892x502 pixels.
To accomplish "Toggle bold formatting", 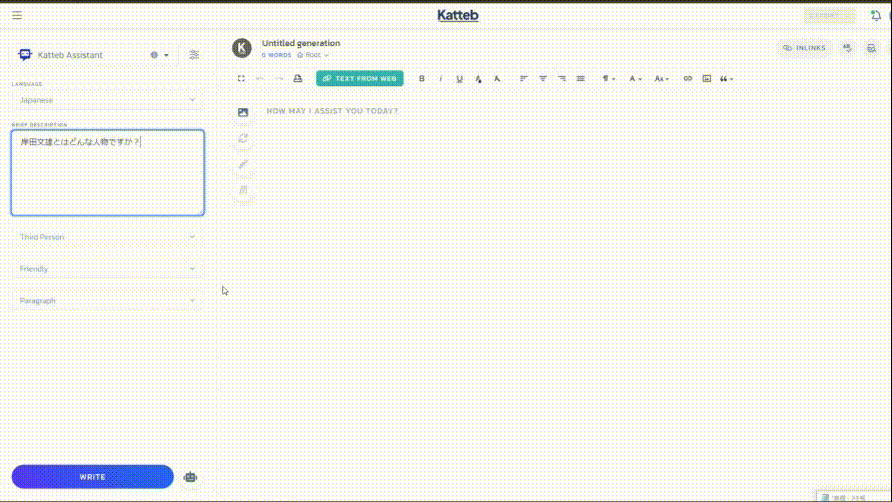I will pyautogui.click(x=422, y=79).
